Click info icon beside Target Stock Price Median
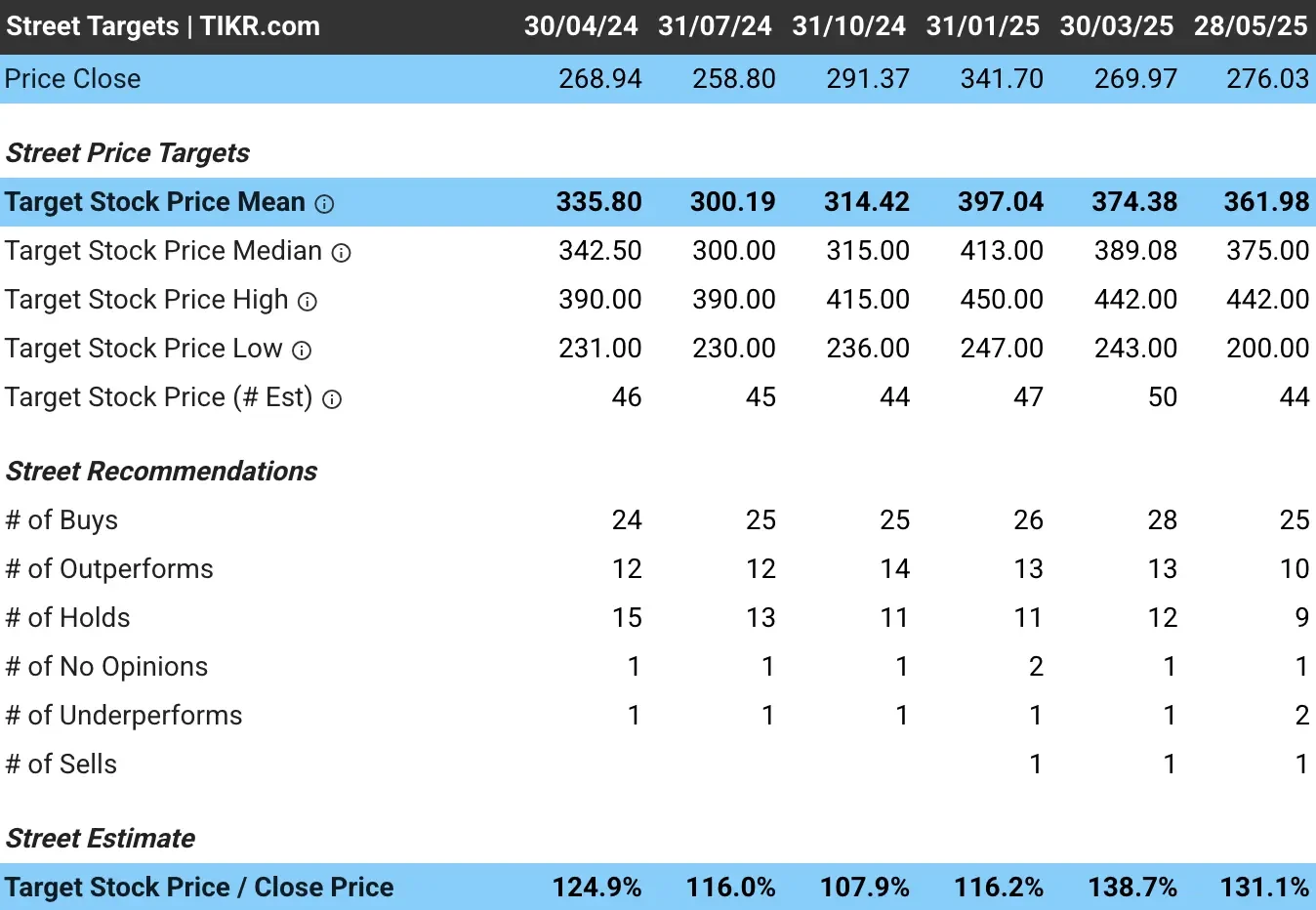This screenshot has height=910, width=1316. click(x=341, y=253)
